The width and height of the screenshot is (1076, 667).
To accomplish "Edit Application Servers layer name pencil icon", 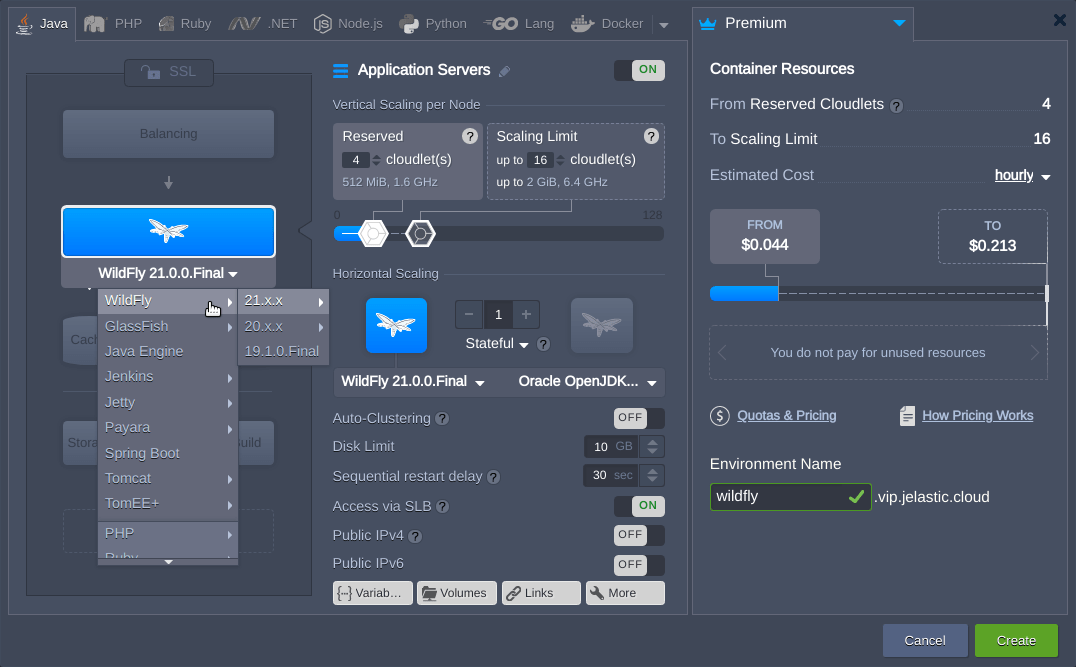I will click(504, 71).
